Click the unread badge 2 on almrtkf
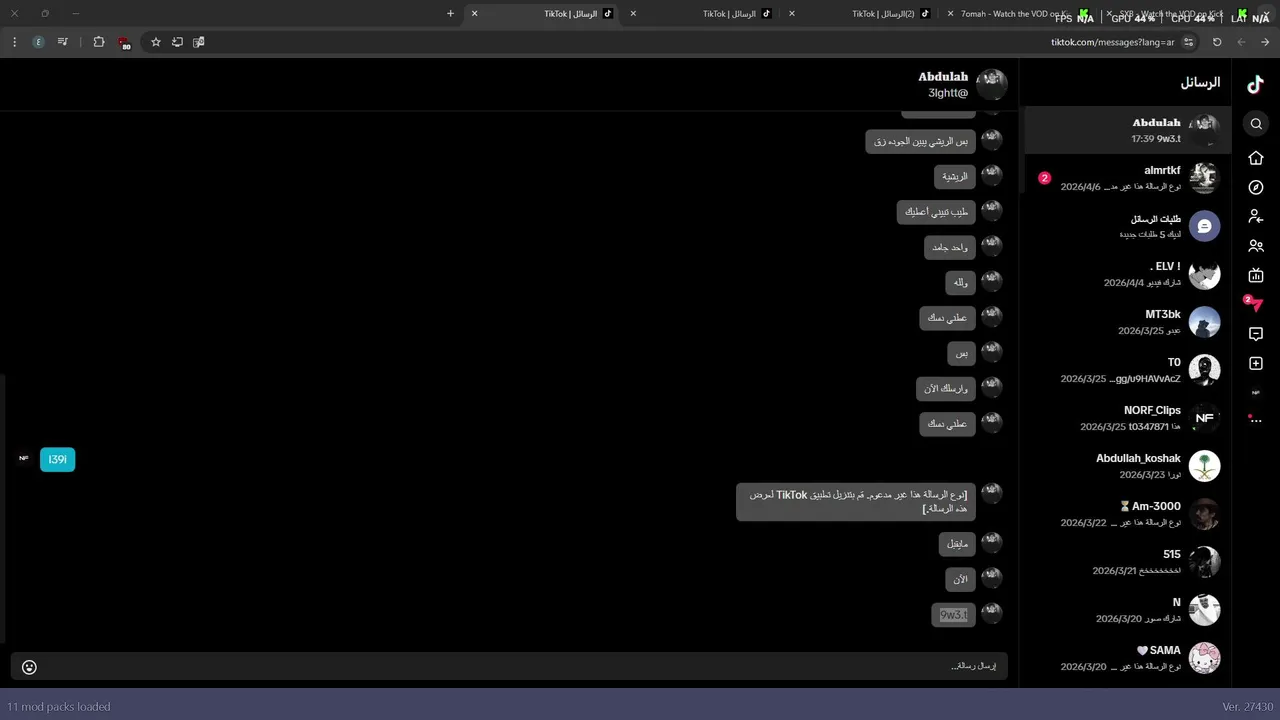This screenshot has width=1280, height=720. point(1044,178)
